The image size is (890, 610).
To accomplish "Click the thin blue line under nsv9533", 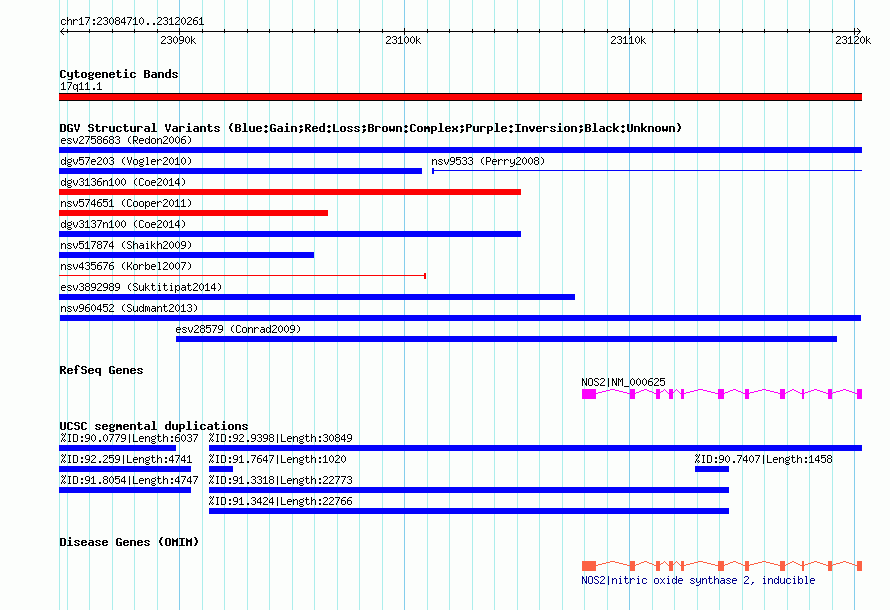I will click(x=647, y=171).
